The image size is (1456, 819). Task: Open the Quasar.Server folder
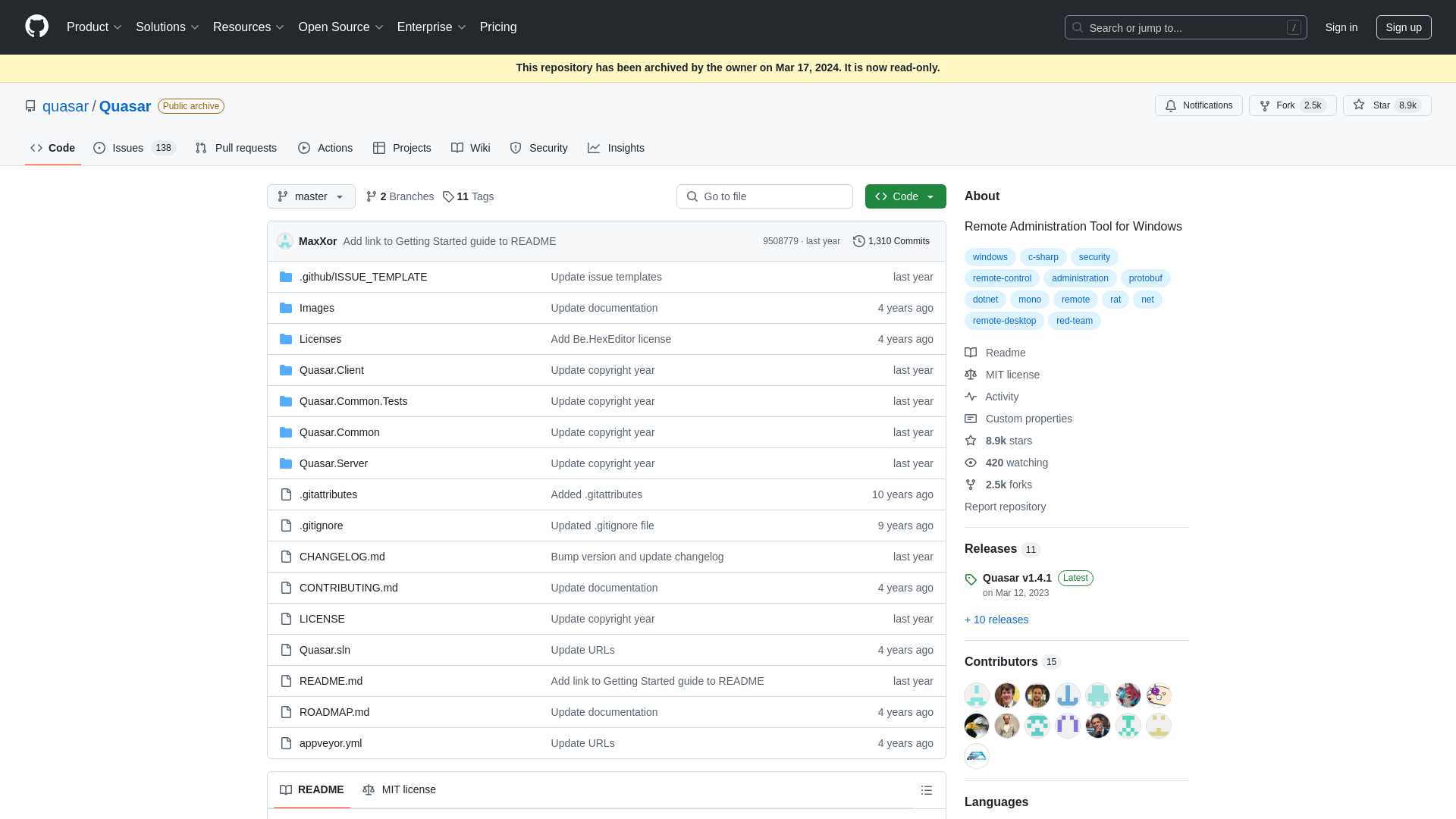334,463
